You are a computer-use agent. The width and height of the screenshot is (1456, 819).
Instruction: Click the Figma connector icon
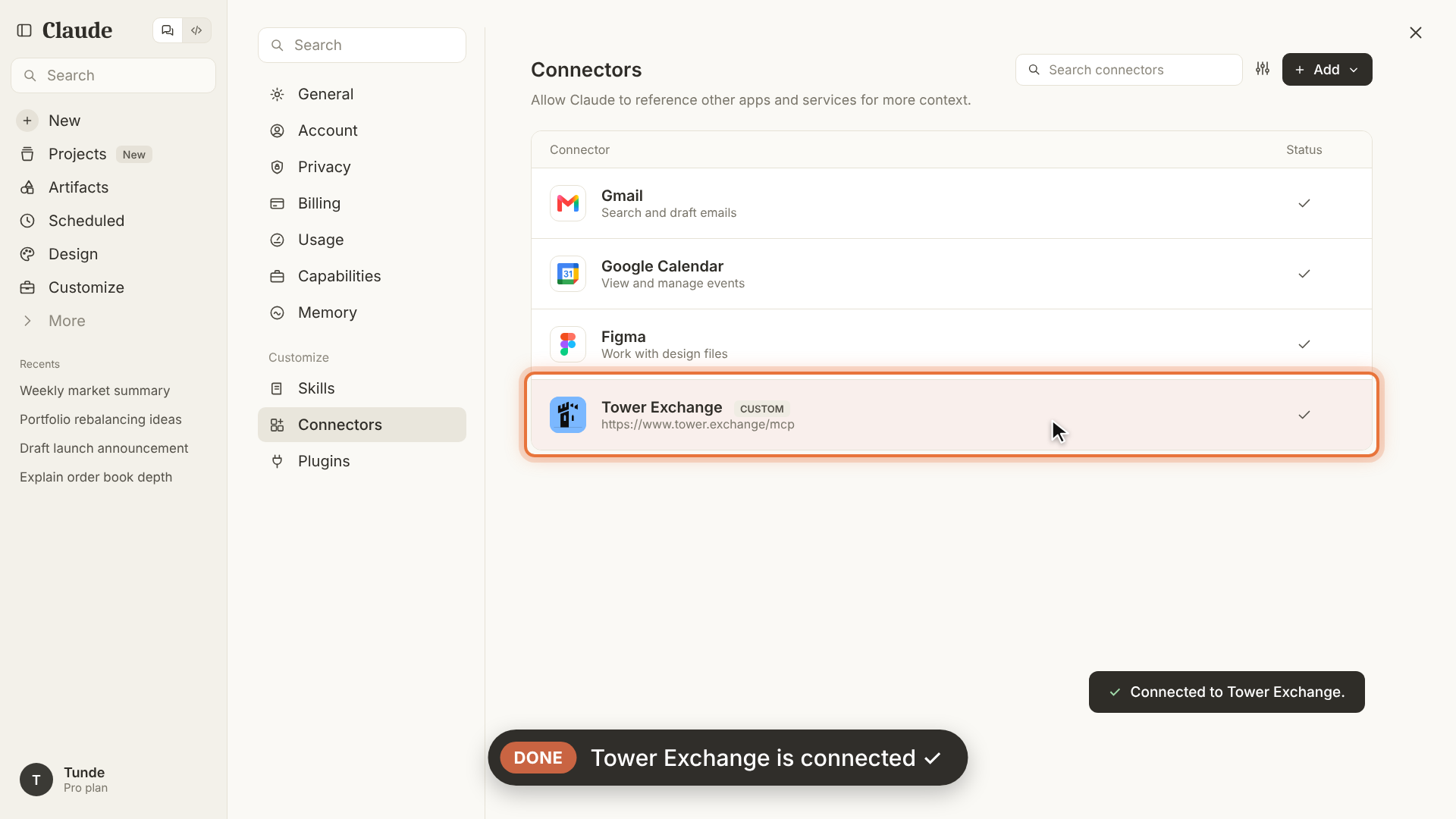[568, 344]
